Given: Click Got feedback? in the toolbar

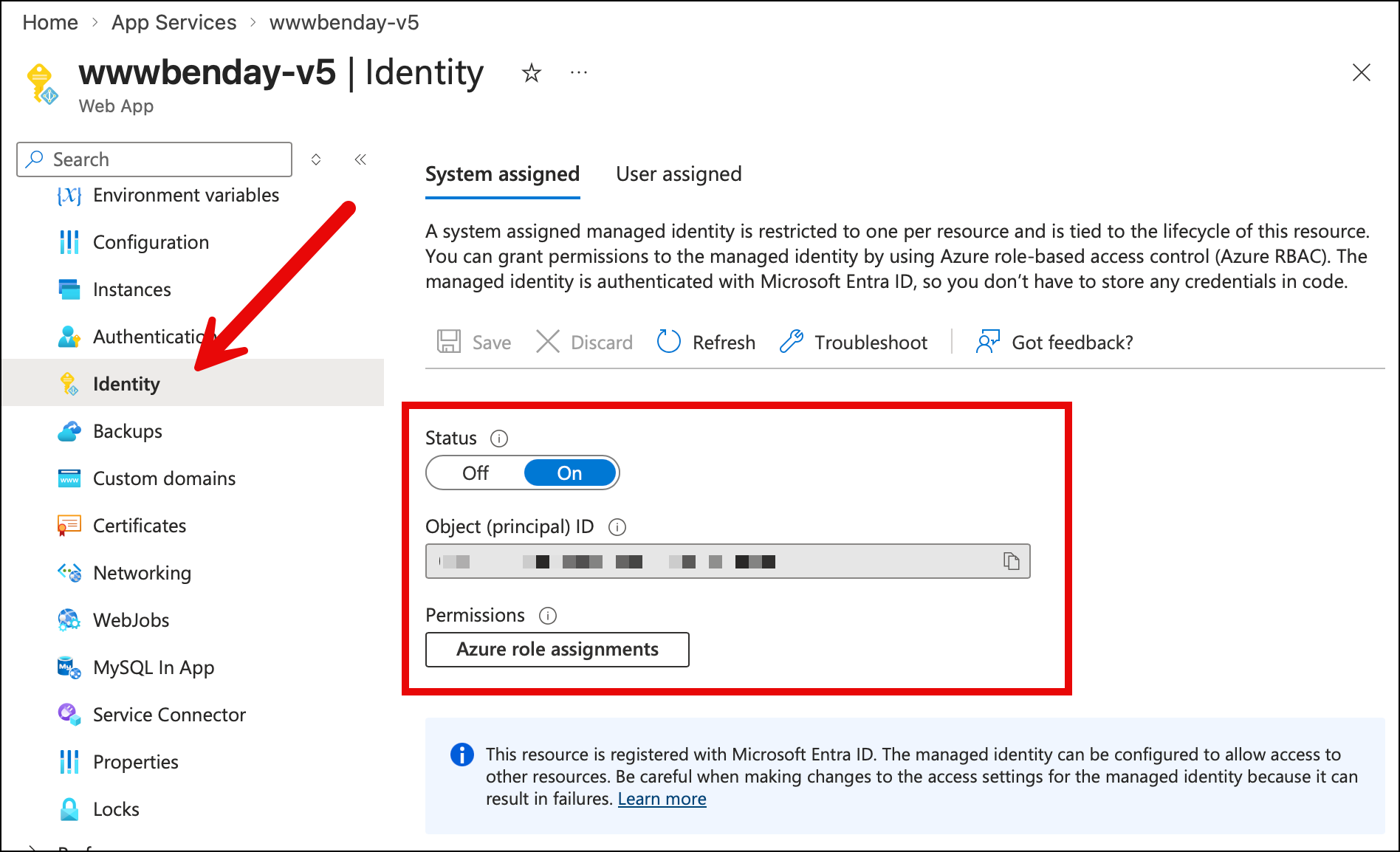Looking at the screenshot, I should tap(1054, 342).
